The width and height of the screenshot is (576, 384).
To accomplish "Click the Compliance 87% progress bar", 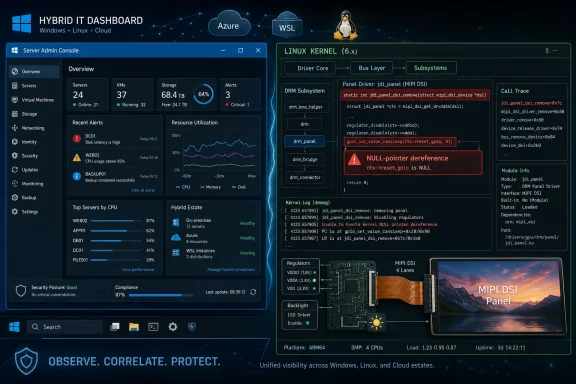I will (x=161, y=295).
